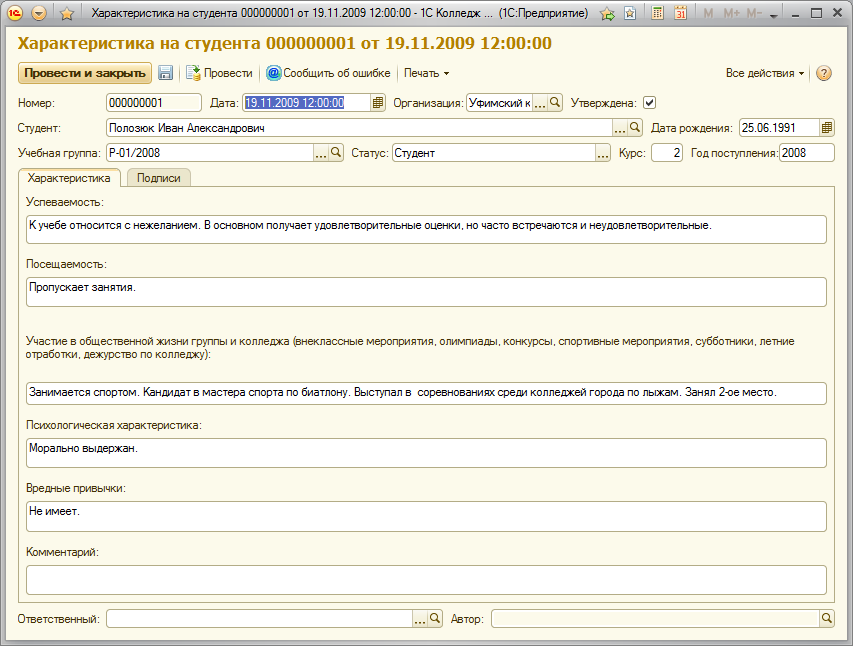
Task: Click the Автор field
Action: point(656,619)
